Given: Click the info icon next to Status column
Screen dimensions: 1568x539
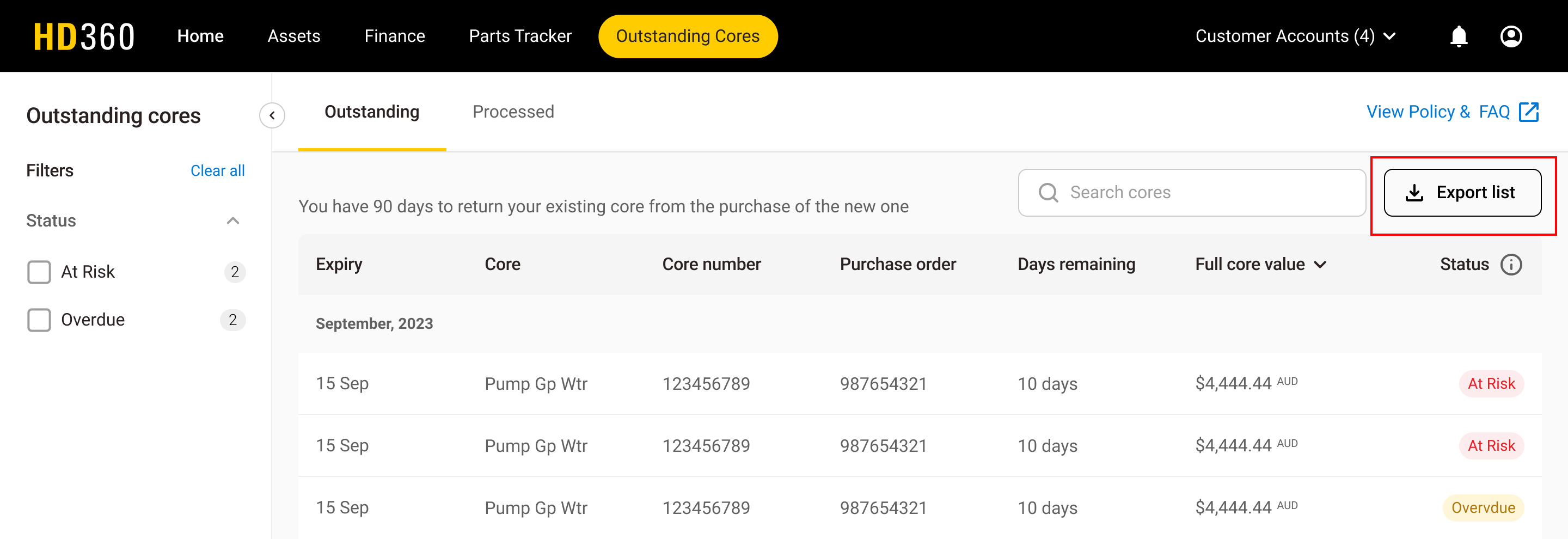Looking at the screenshot, I should (x=1512, y=264).
